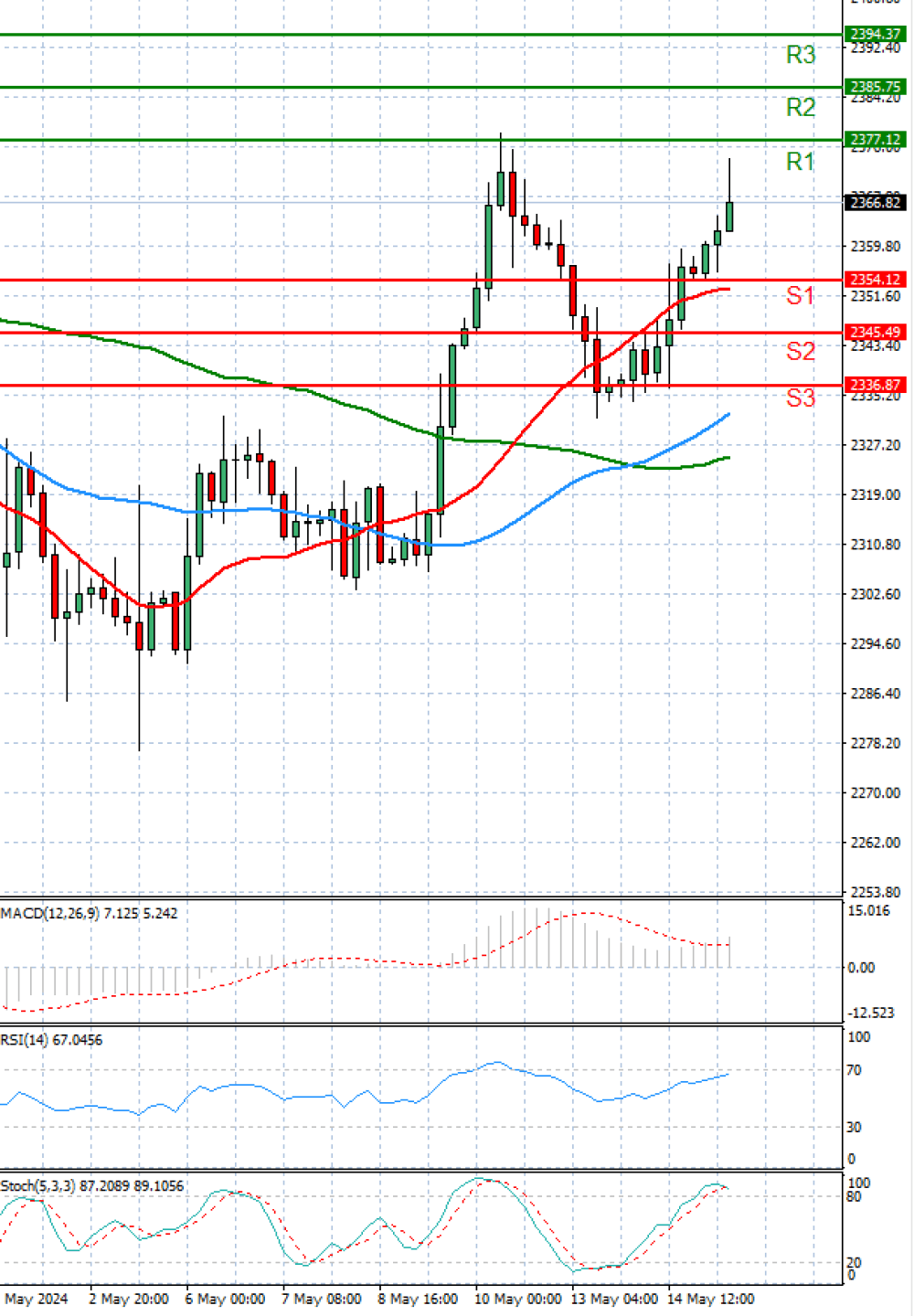Click the R2 resistance label
This screenshot has height=1316, width=914.
[x=801, y=108]
